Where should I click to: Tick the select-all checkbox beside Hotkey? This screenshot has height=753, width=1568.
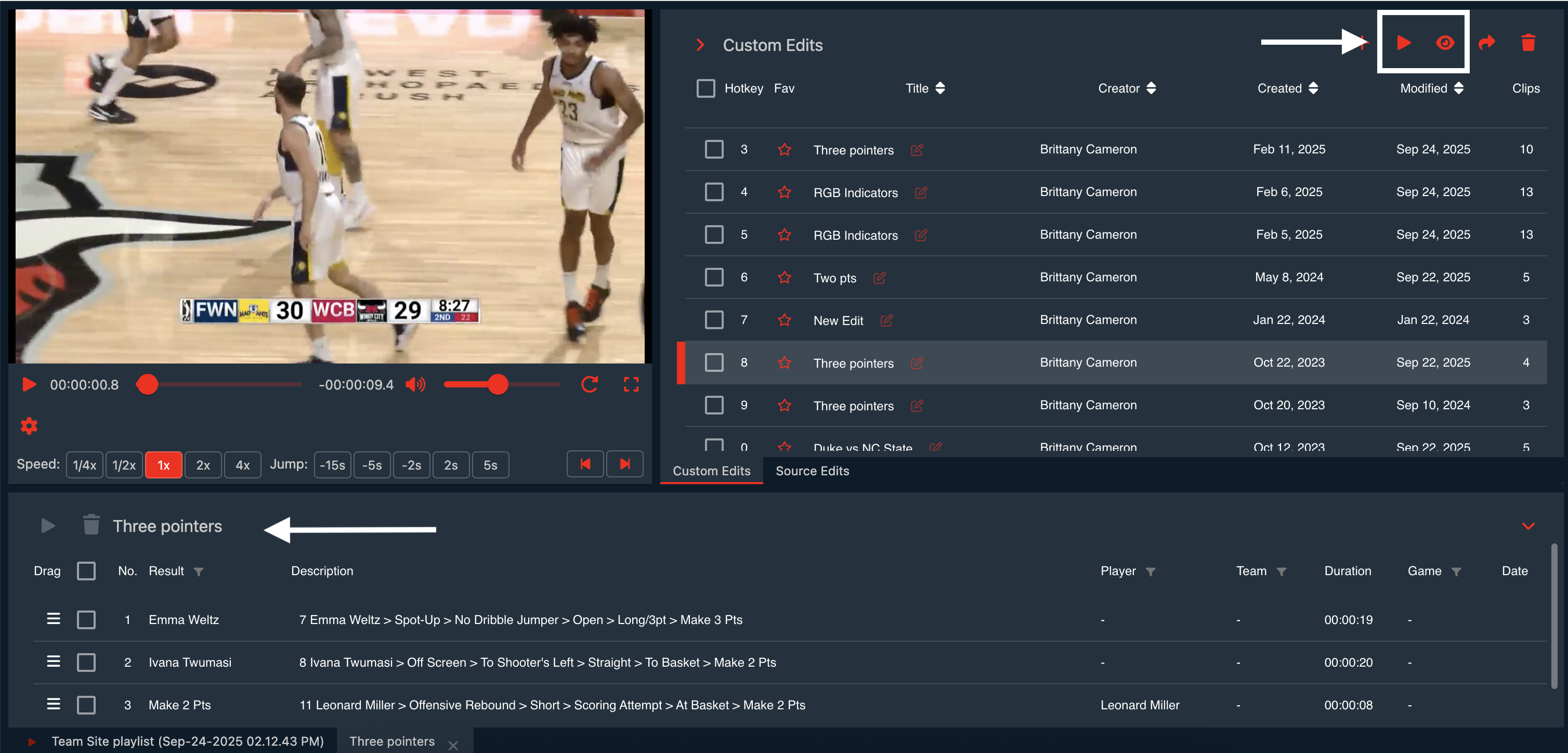pos(705,88)
